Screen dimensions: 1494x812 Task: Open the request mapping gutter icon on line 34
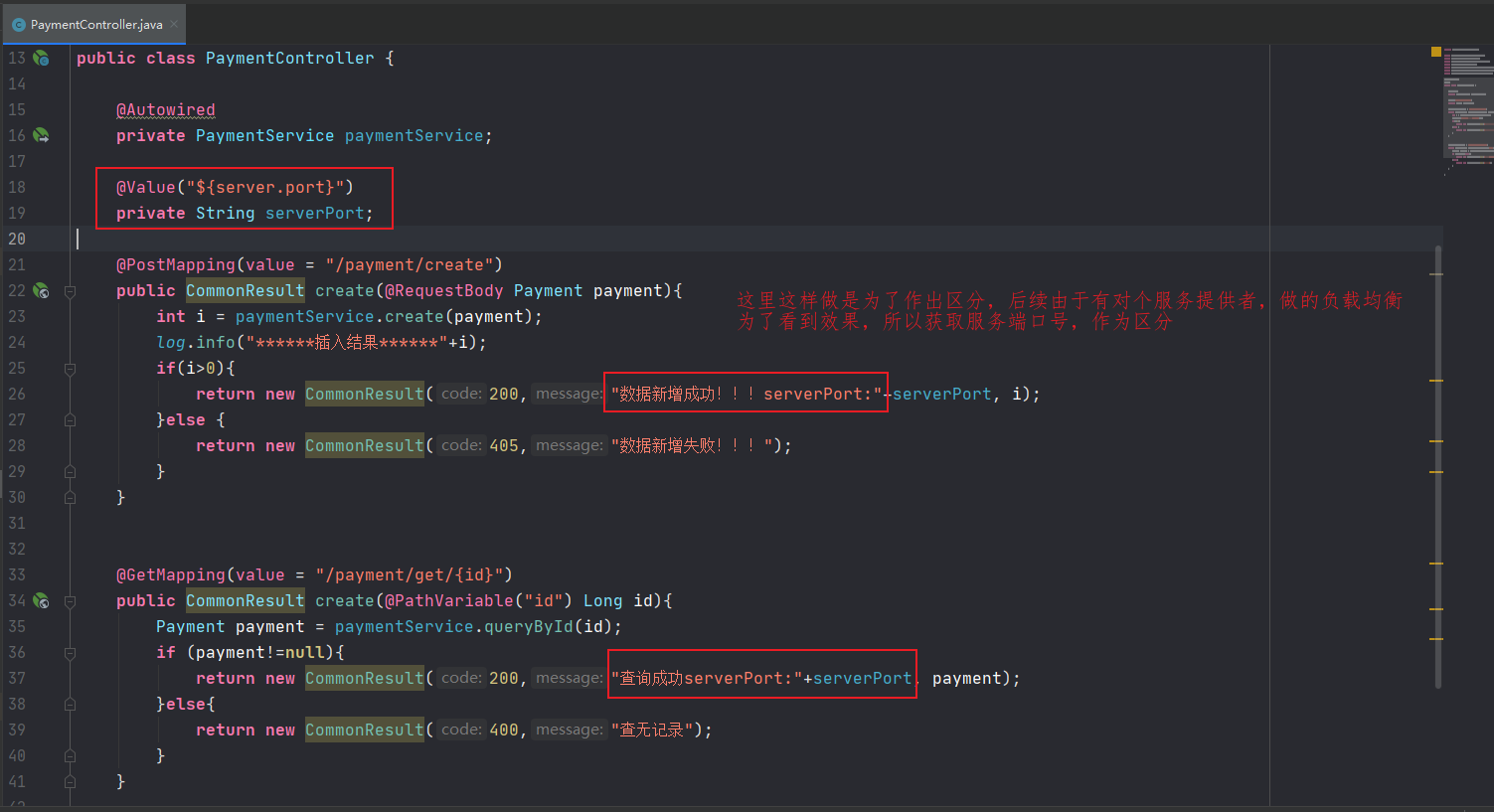41,600
